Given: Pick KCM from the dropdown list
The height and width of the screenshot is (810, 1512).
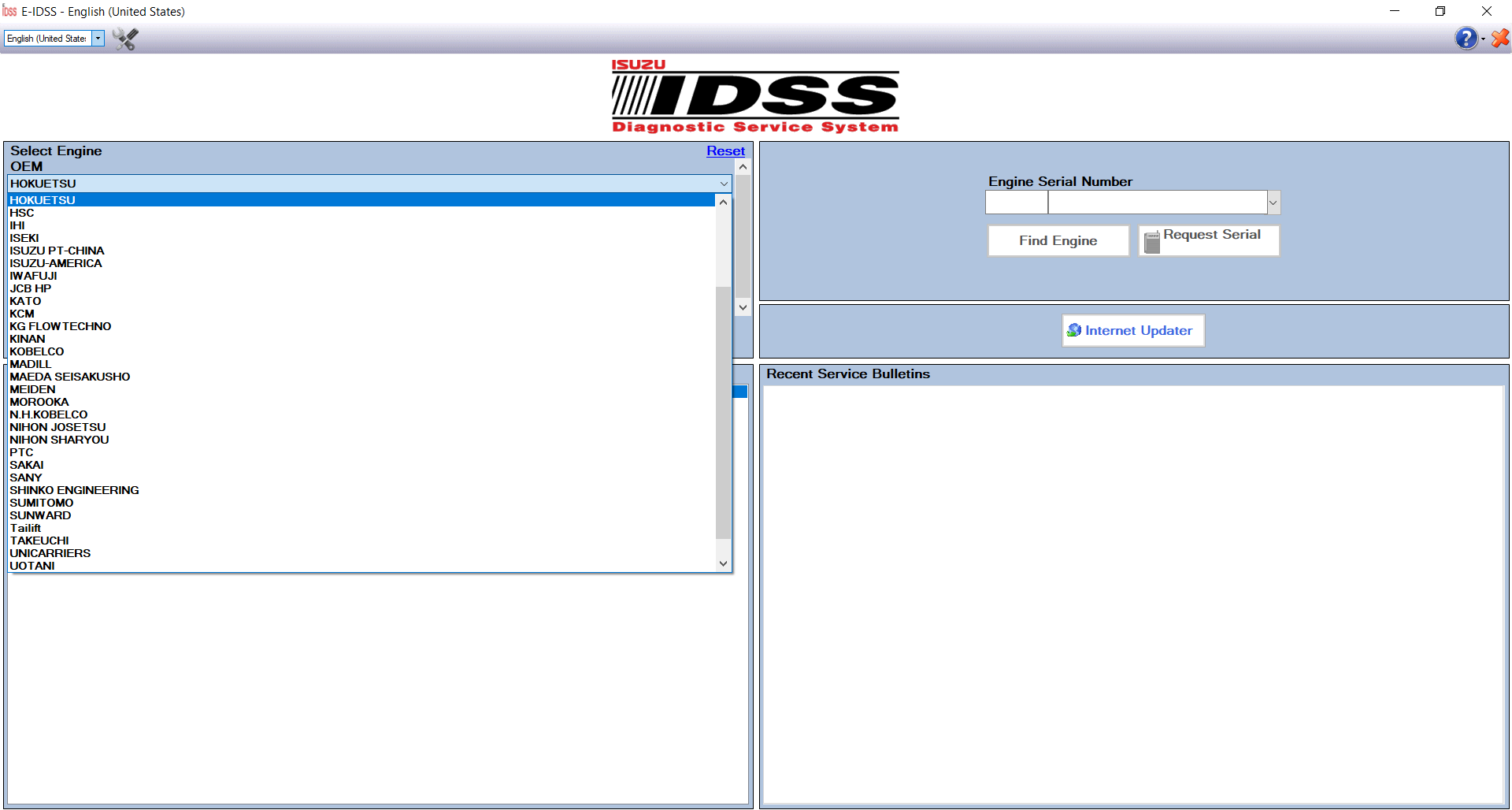Looking at the screenshot, I should tap(361, 314).
